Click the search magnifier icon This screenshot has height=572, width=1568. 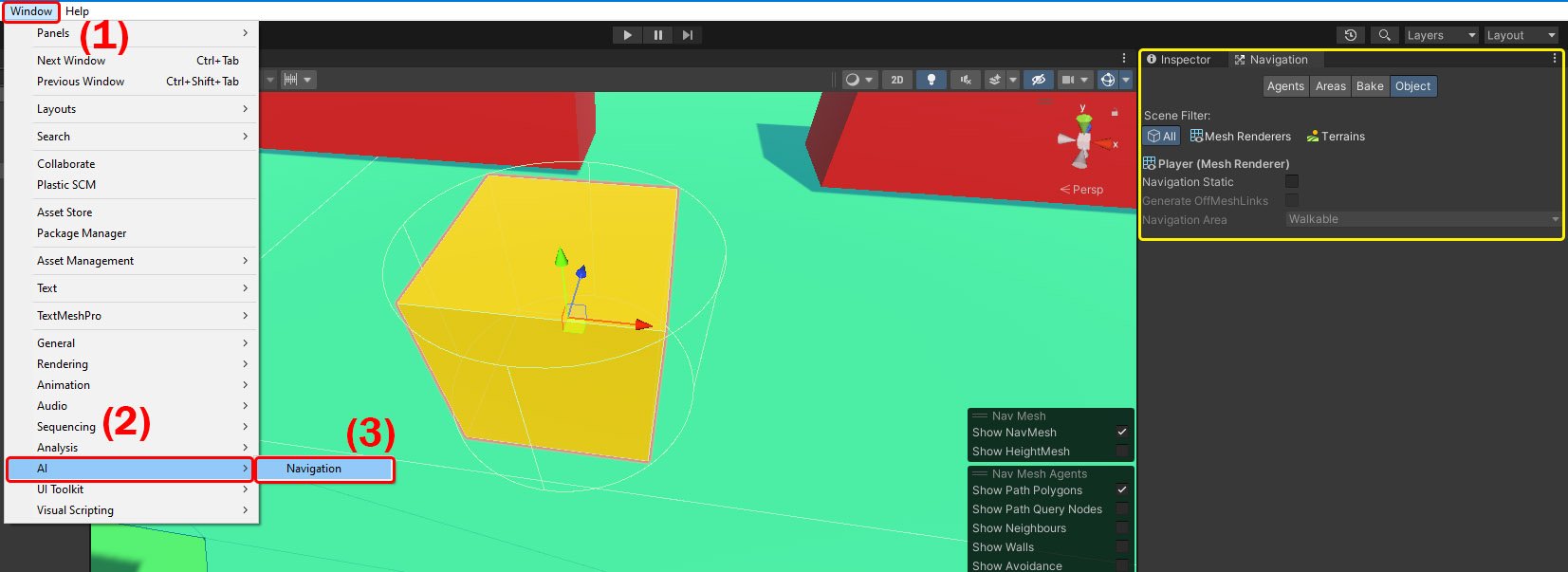(1384, 35)
